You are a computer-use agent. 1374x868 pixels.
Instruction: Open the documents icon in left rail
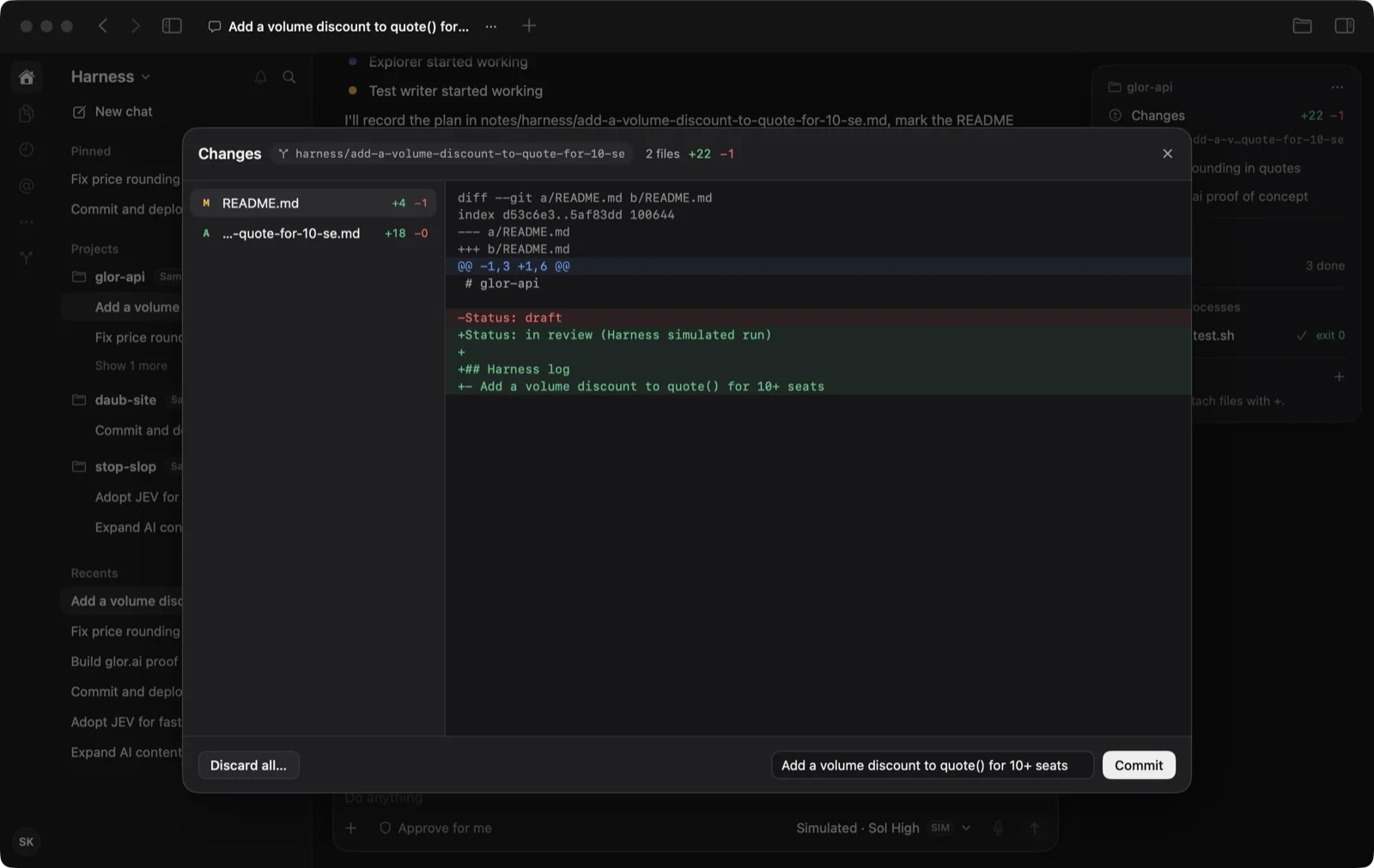pyautogui.click(x=27, y=113)
